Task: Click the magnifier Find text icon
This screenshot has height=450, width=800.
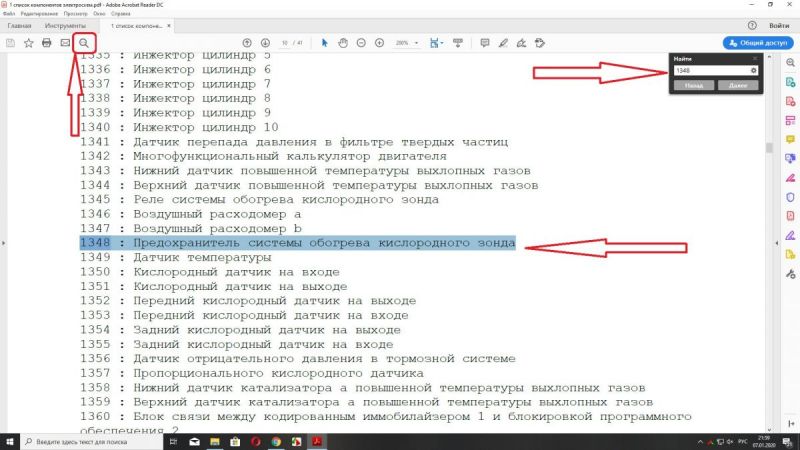Action: (84, 43)
